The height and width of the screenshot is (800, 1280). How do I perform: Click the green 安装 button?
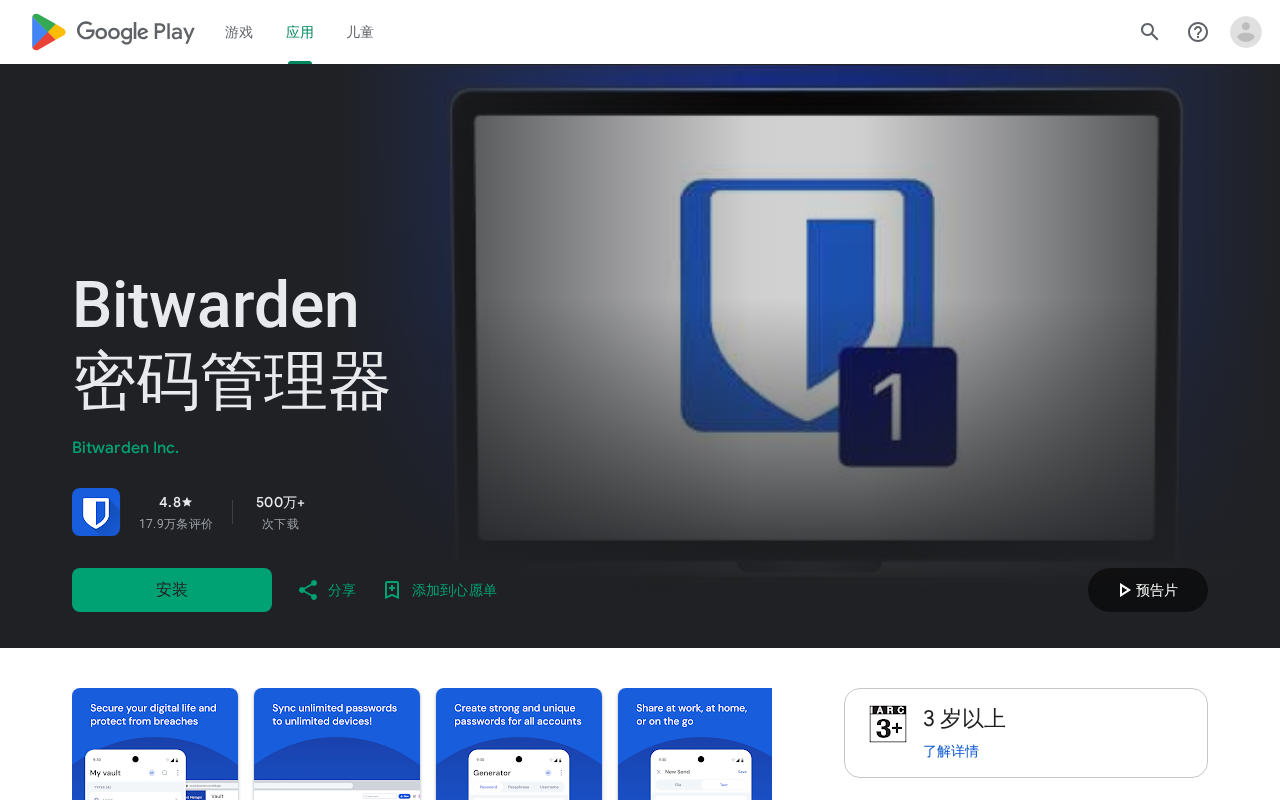[x=172, y=590]
